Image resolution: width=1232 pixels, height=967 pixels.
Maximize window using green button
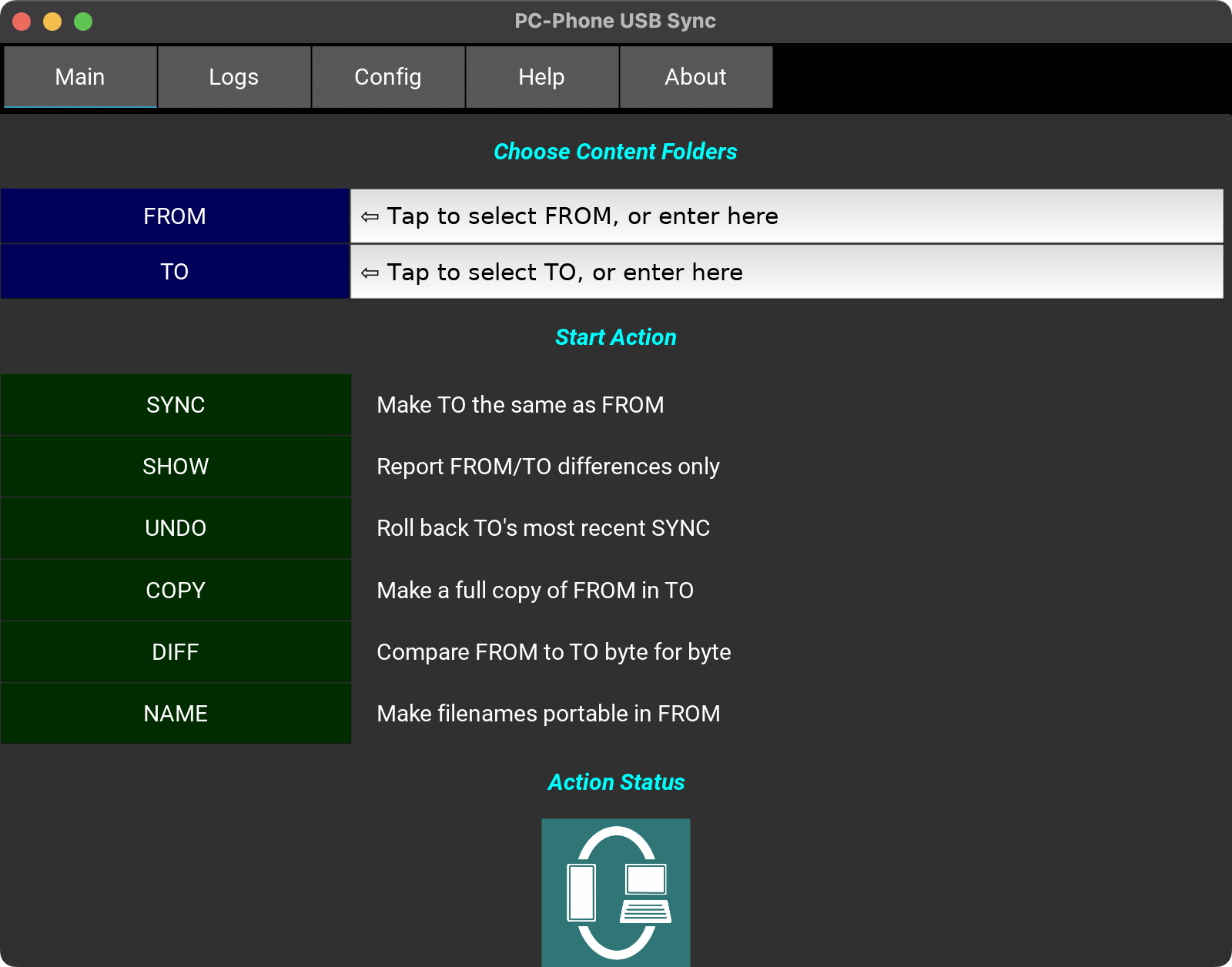(x=83, y=22)
